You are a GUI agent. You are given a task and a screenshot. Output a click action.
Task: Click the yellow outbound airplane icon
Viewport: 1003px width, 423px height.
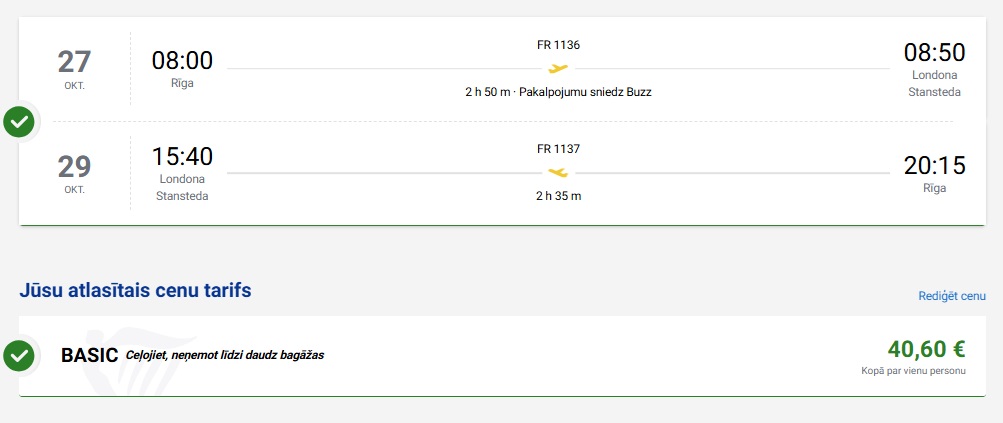558,68
